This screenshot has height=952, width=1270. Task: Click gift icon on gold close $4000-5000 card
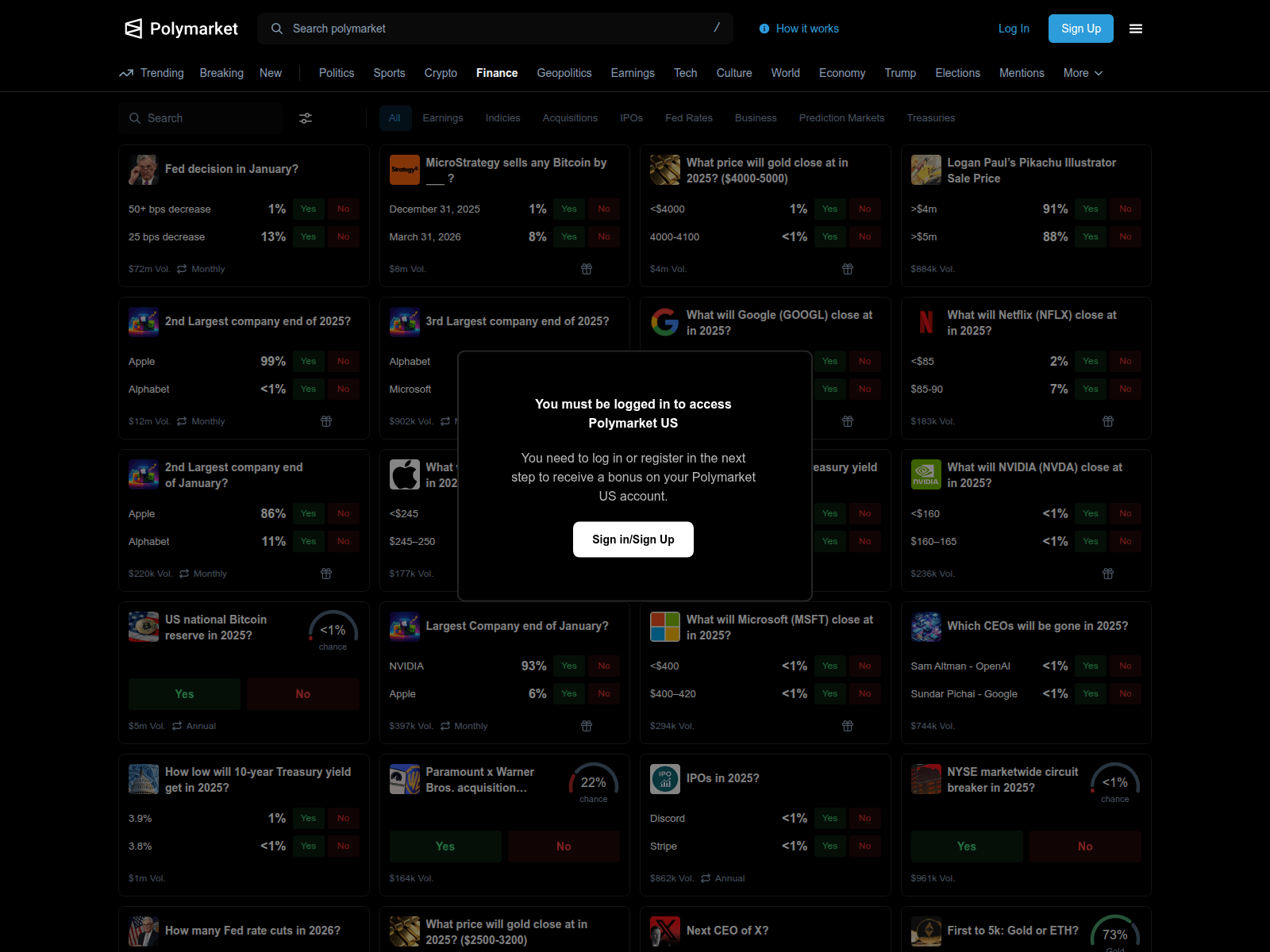click(848, 269)
